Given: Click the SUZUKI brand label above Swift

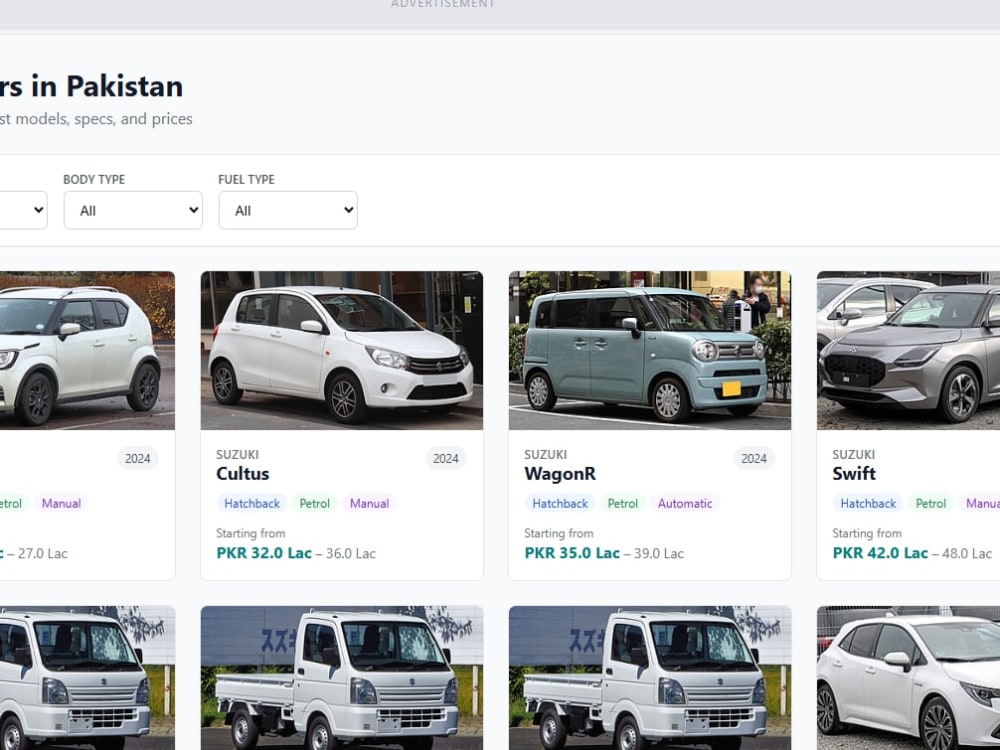Looking at the screenshot, I should [x=853, y=455].
